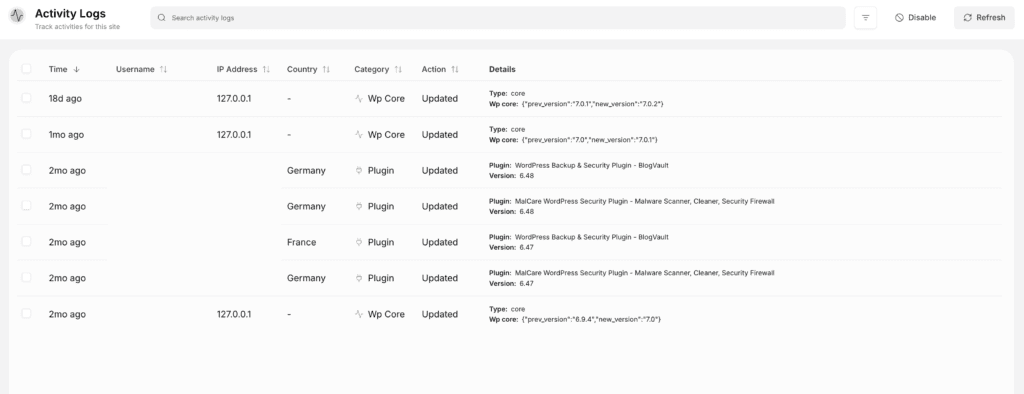Click the Category column header

372,69
